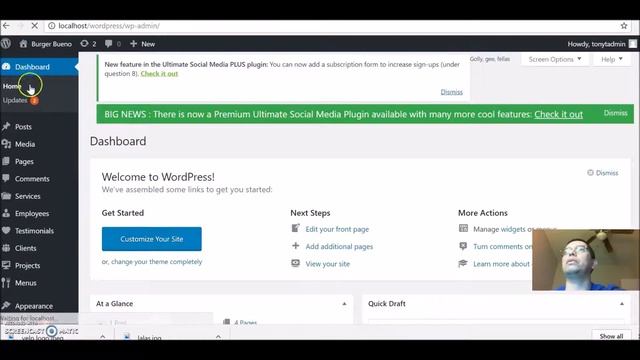Open Clients icon in sidebar
Image resolution: width=640 pixels, height=360 pixels.
(6, 248)
